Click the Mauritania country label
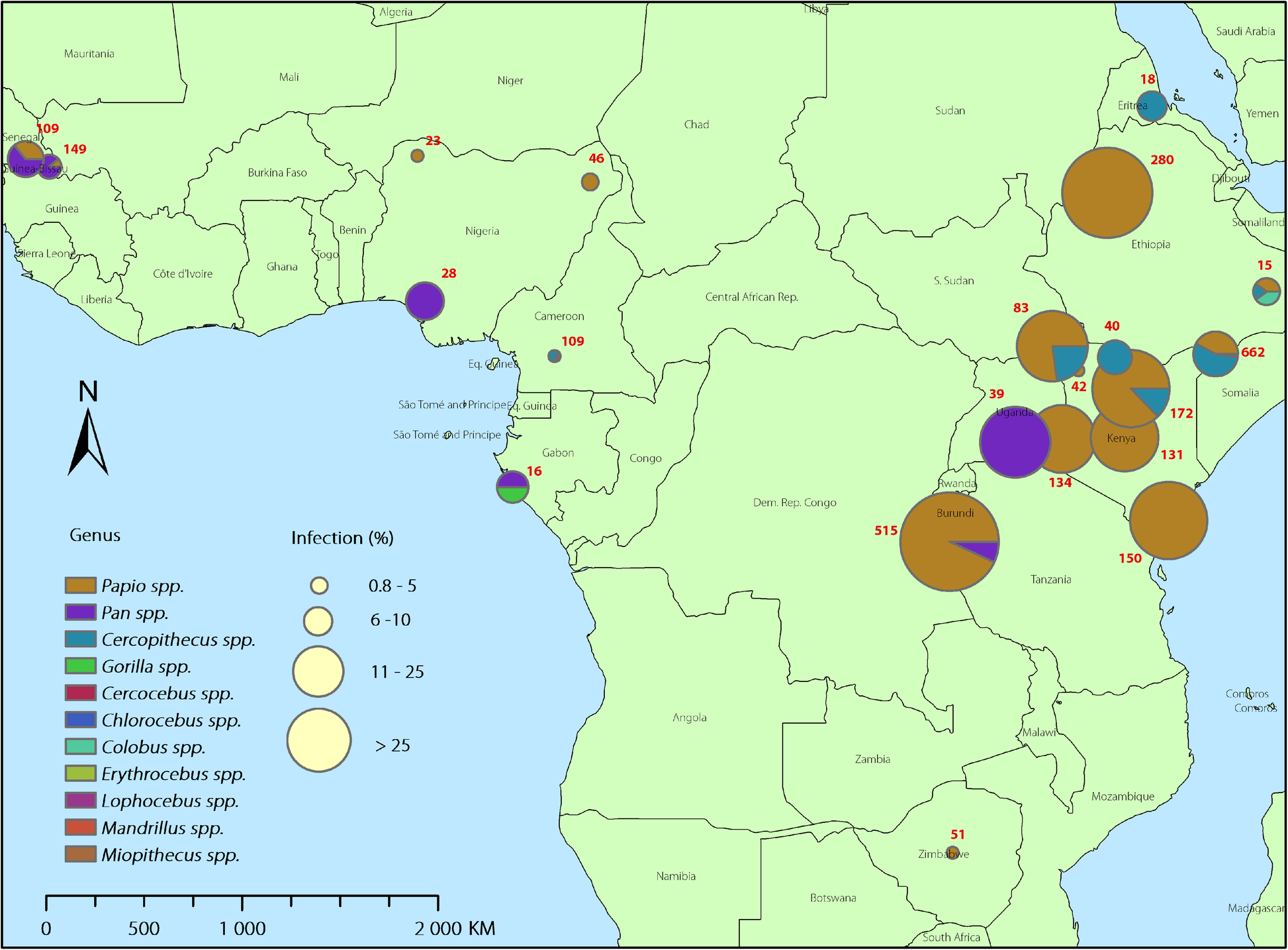Screen dimensions: 1288x950 [89, 54]
